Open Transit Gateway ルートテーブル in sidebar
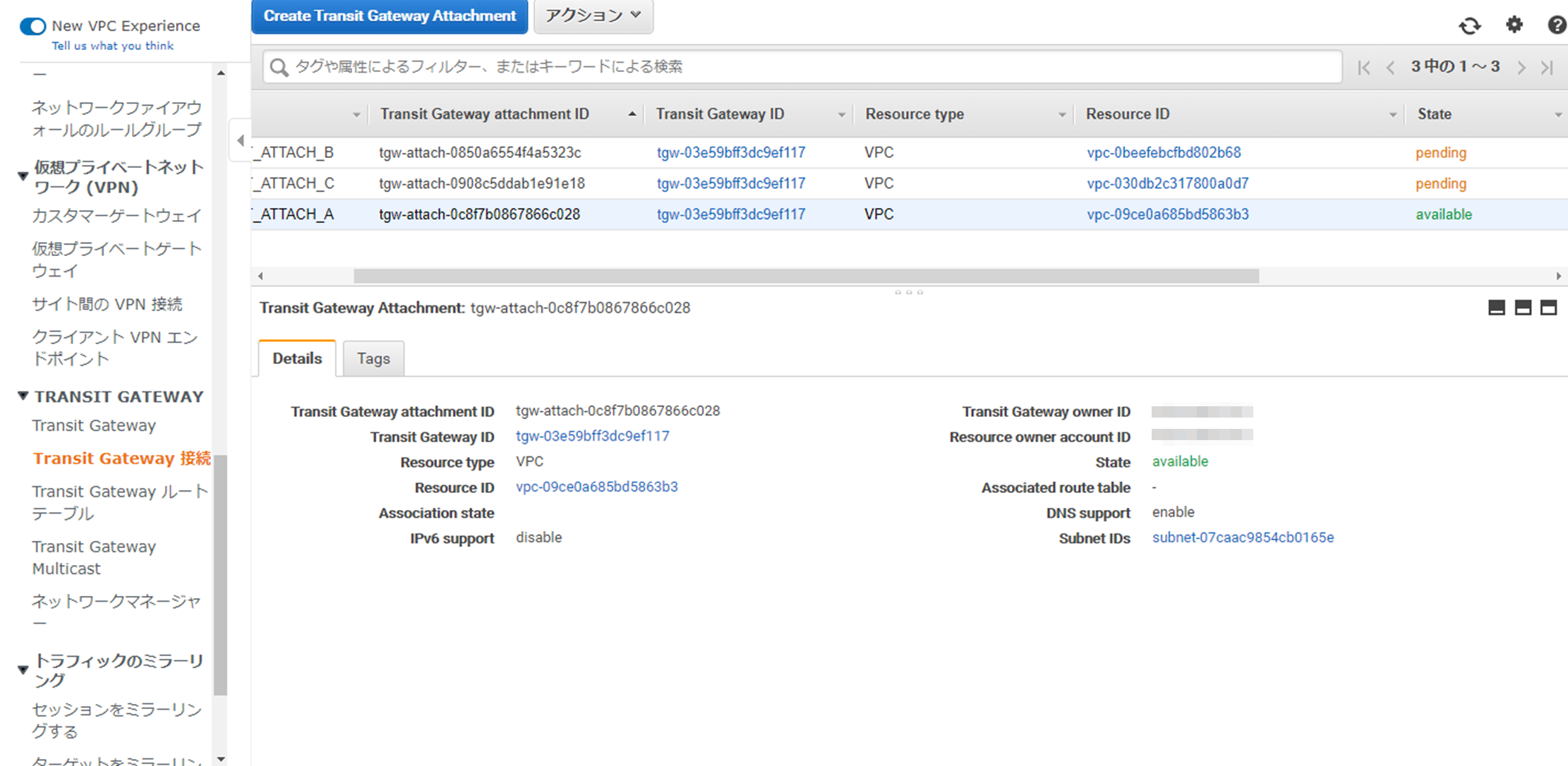 tap(120, 502)
